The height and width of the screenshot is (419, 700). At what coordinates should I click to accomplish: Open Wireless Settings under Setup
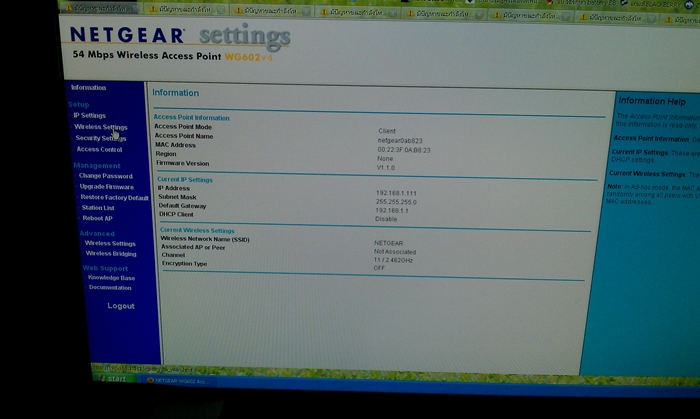click(100, 127)
